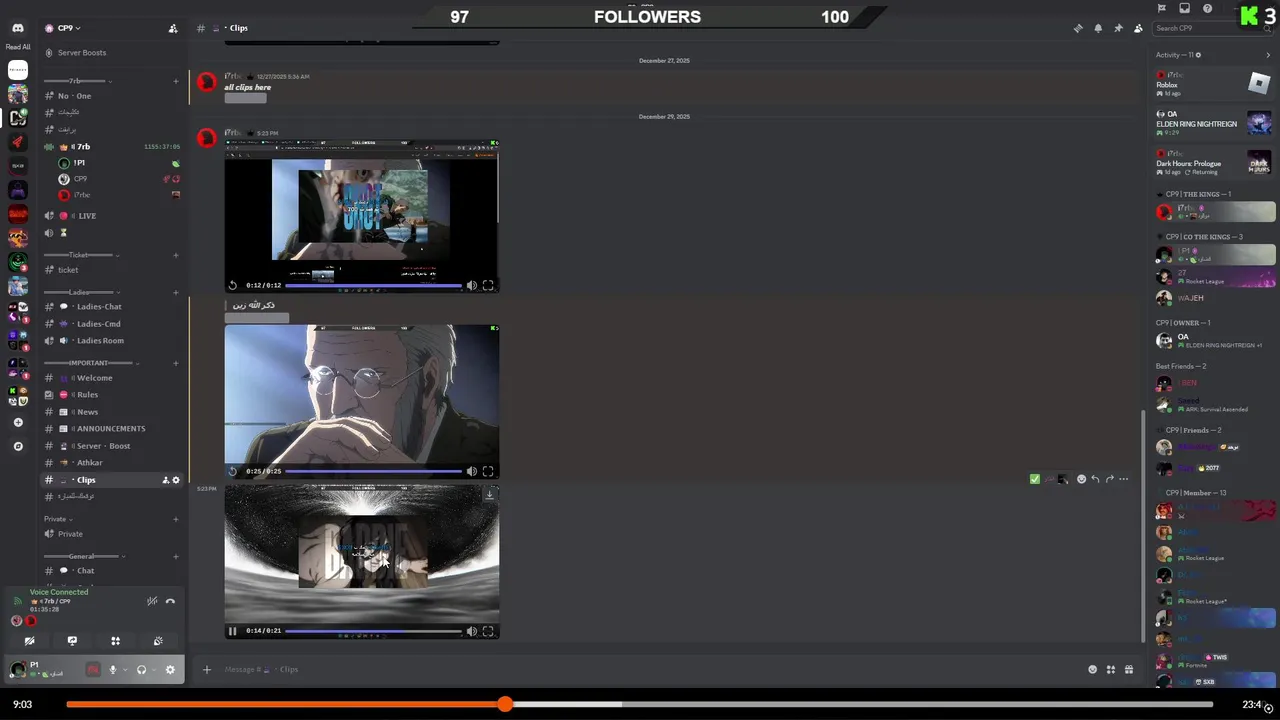Open CP9 server dropdown menu
Image resolution: width=1280 pixels, height=720 pixels.
62,28
